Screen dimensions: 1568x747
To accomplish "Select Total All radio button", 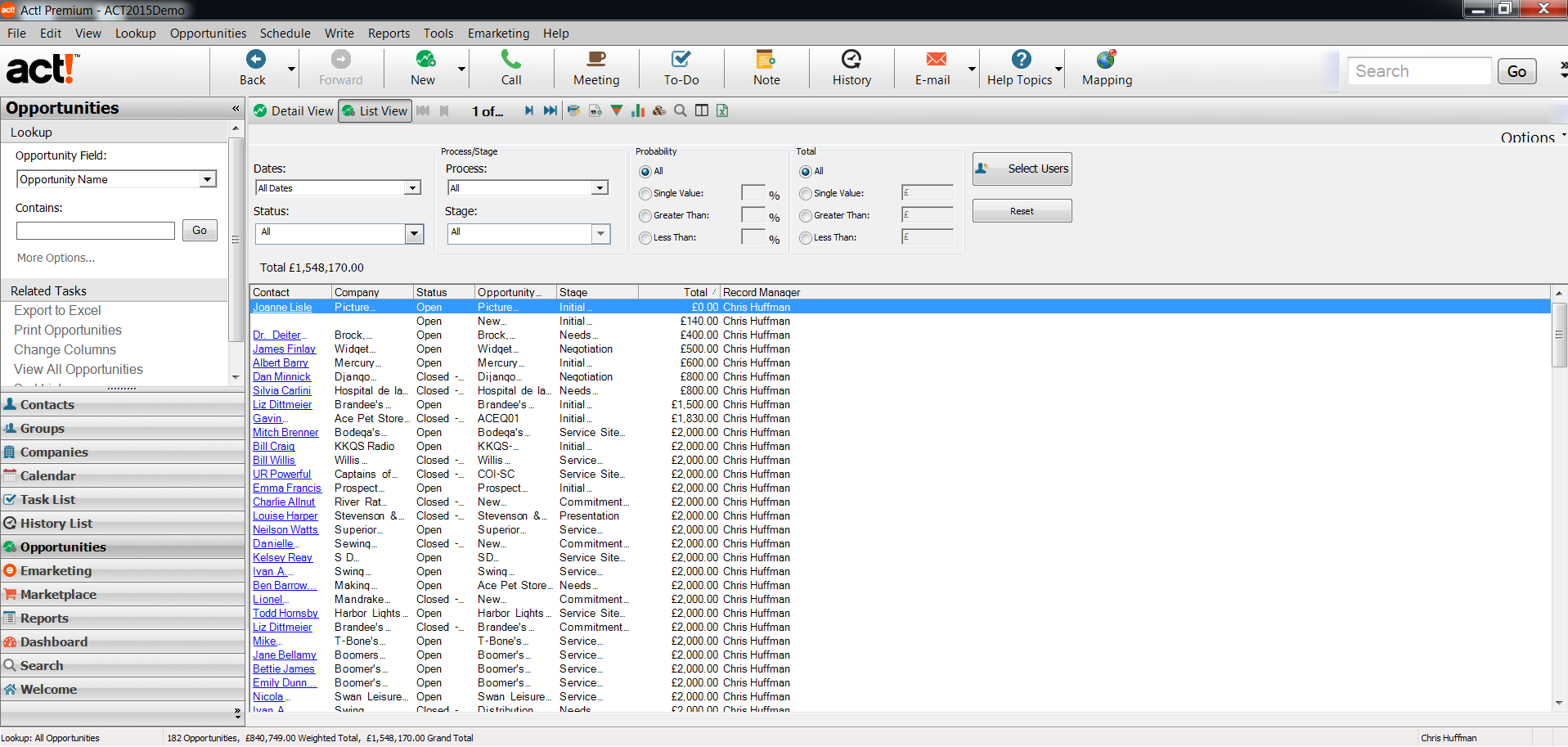I will tap(806, 172).
